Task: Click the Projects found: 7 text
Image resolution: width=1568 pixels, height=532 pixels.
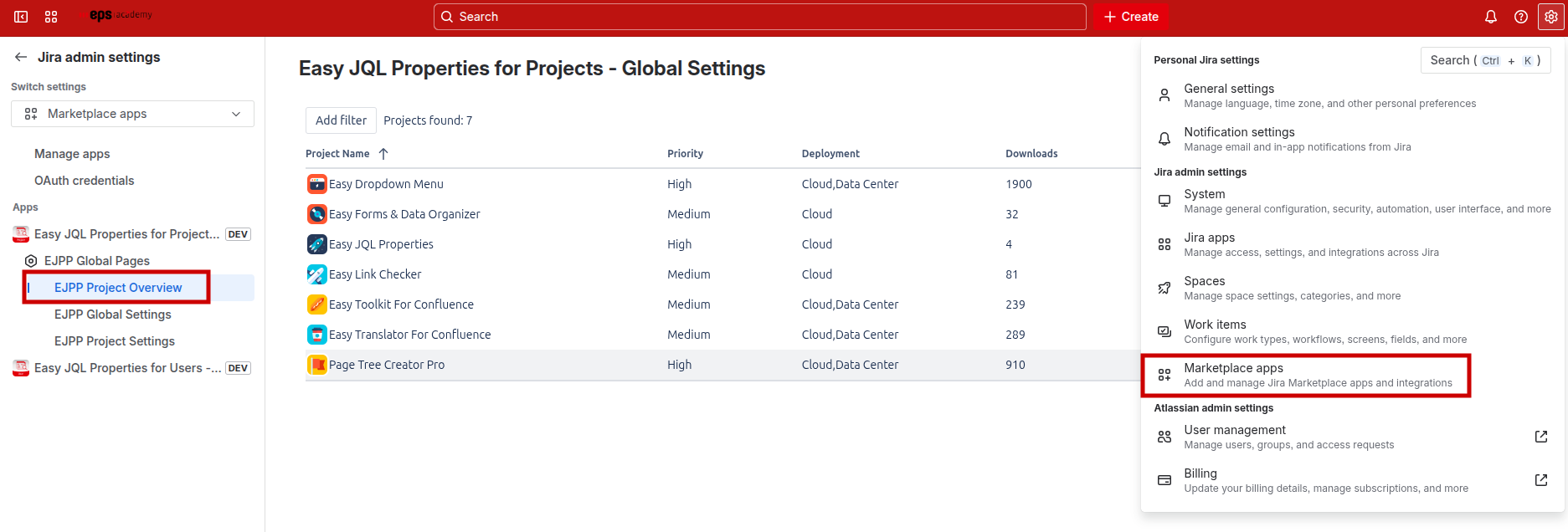Action: 428,120
